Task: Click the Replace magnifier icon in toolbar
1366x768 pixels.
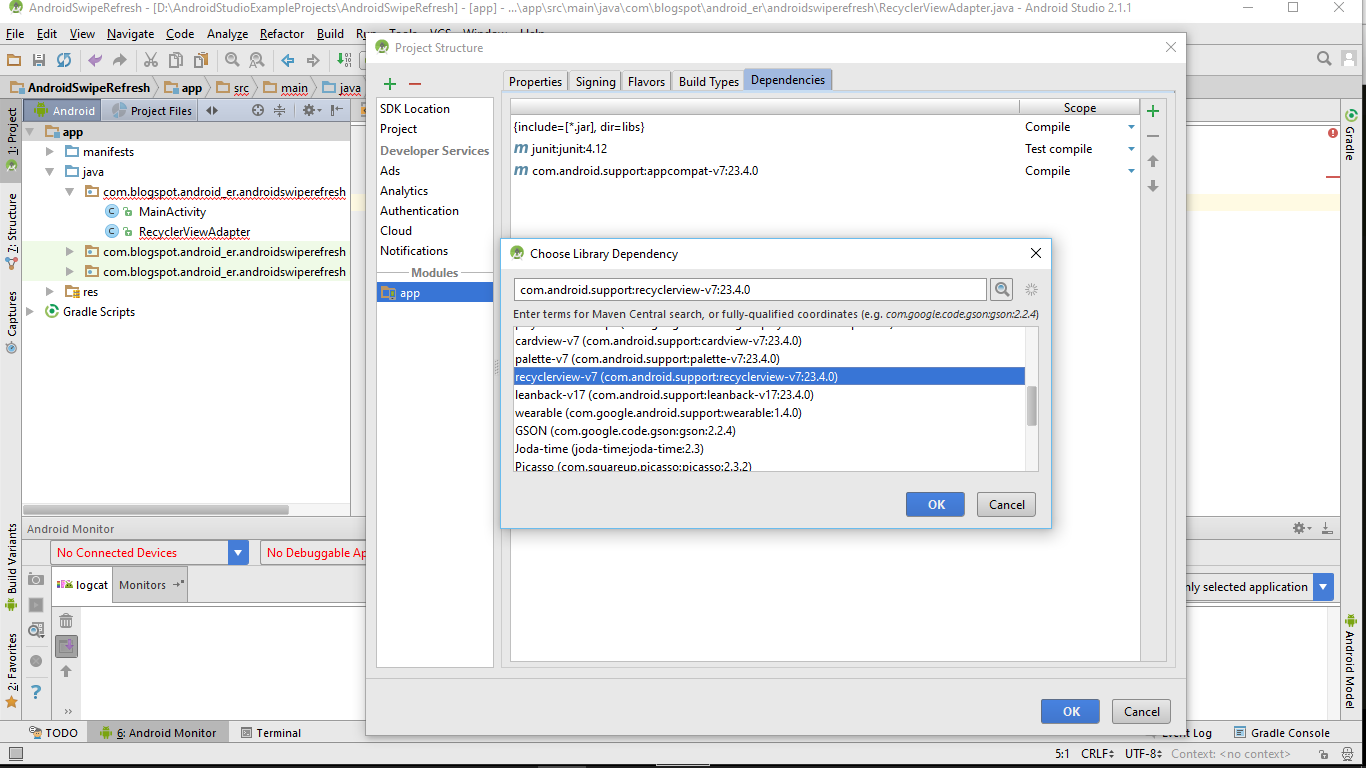Action: pyautogui.click(x=257, y=60)
